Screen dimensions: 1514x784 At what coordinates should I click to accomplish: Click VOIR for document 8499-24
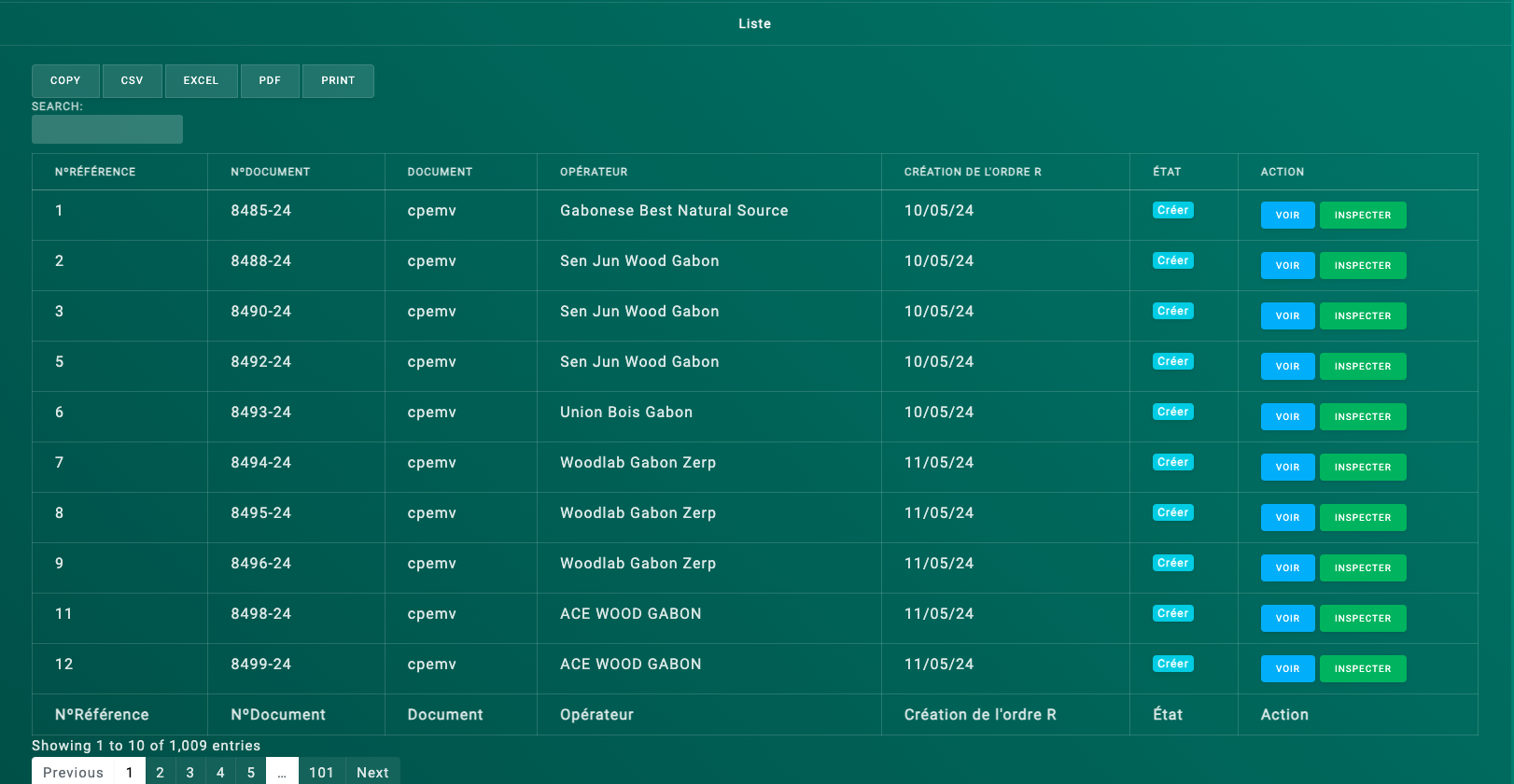1288,669
